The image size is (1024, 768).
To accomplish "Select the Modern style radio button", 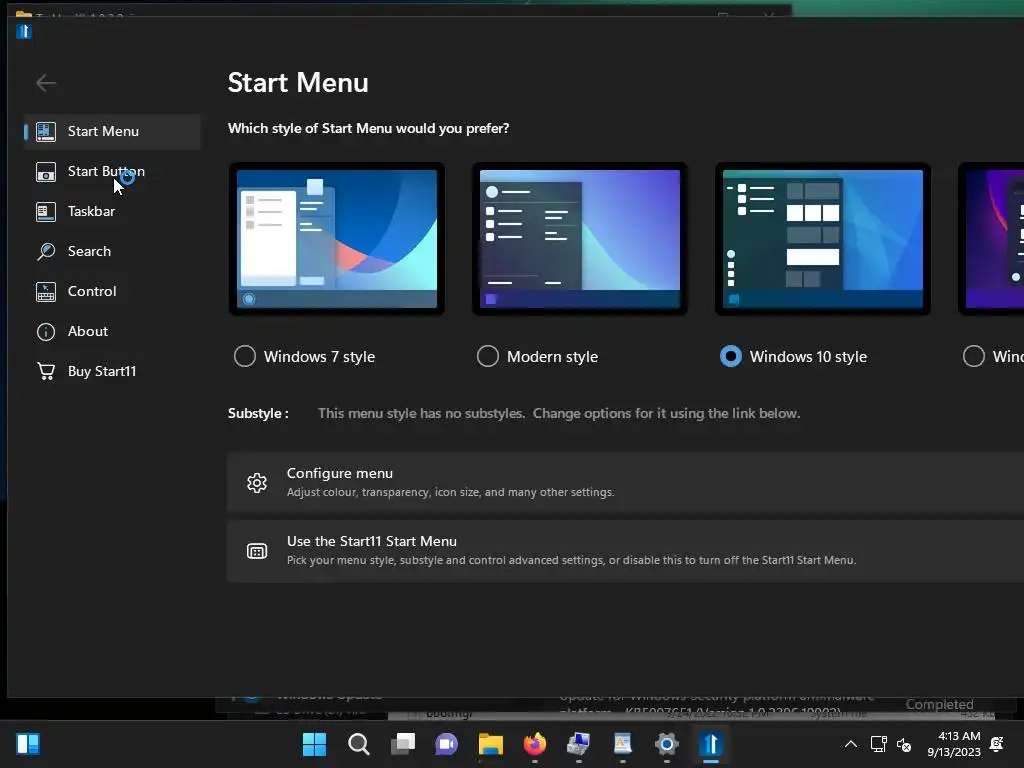I will point(488,357).
